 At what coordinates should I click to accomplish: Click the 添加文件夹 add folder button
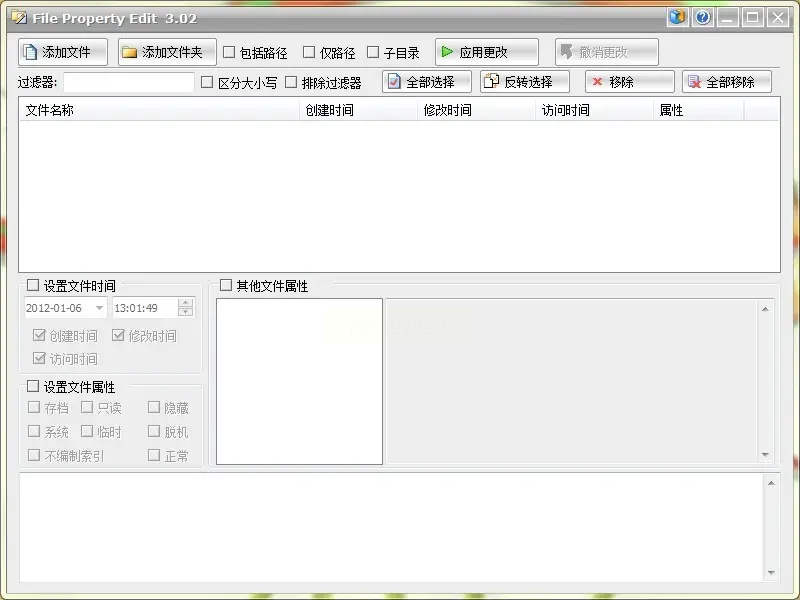point(167,52)
